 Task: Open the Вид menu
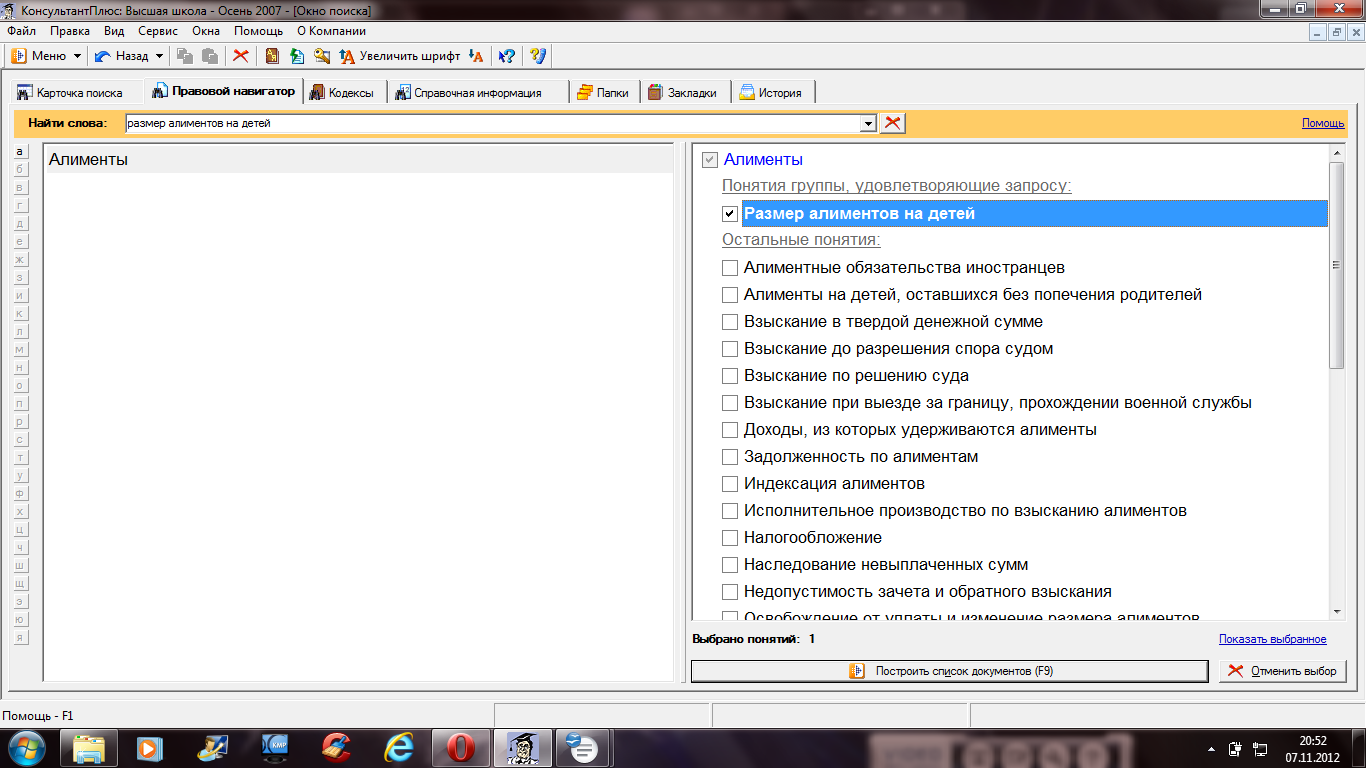click(114, 31)
